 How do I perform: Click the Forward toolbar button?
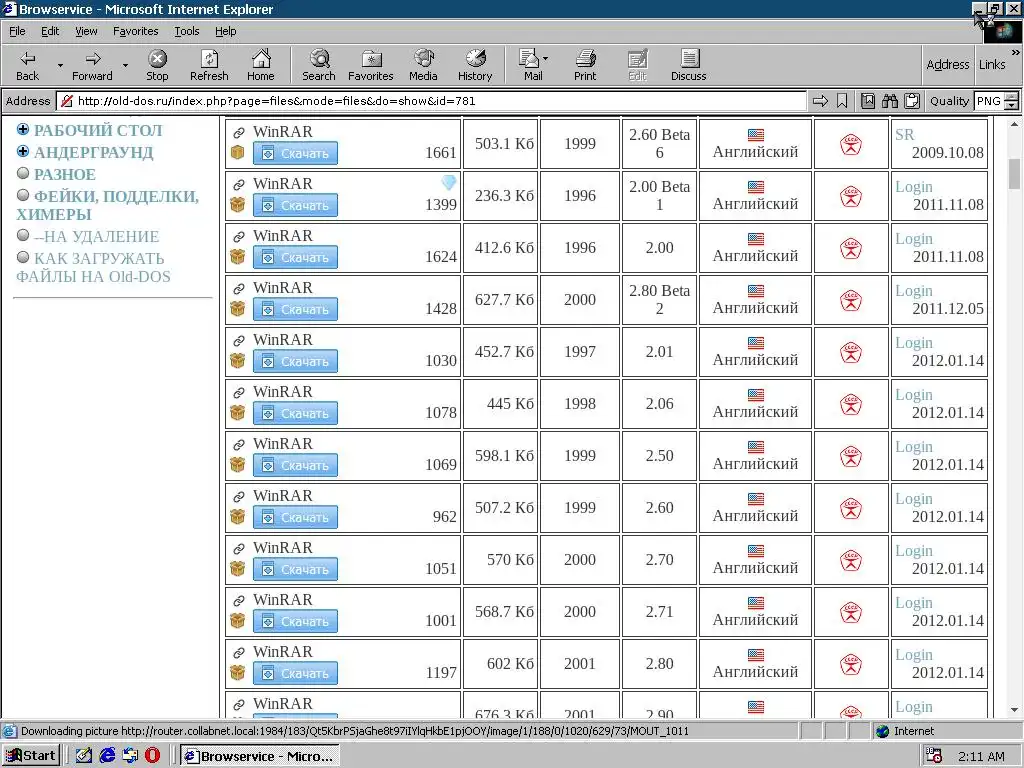[x=92, y=65]
